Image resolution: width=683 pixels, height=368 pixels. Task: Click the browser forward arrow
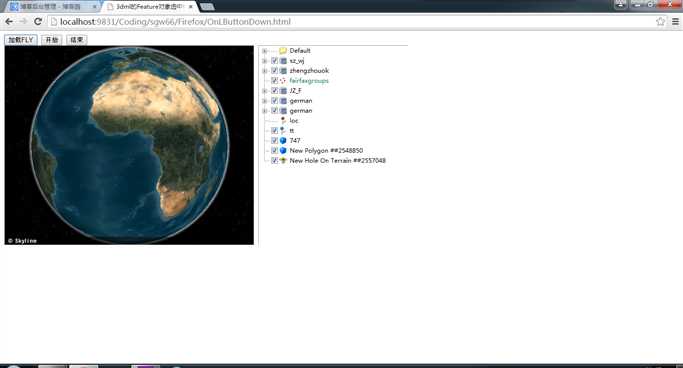point(24,21)
